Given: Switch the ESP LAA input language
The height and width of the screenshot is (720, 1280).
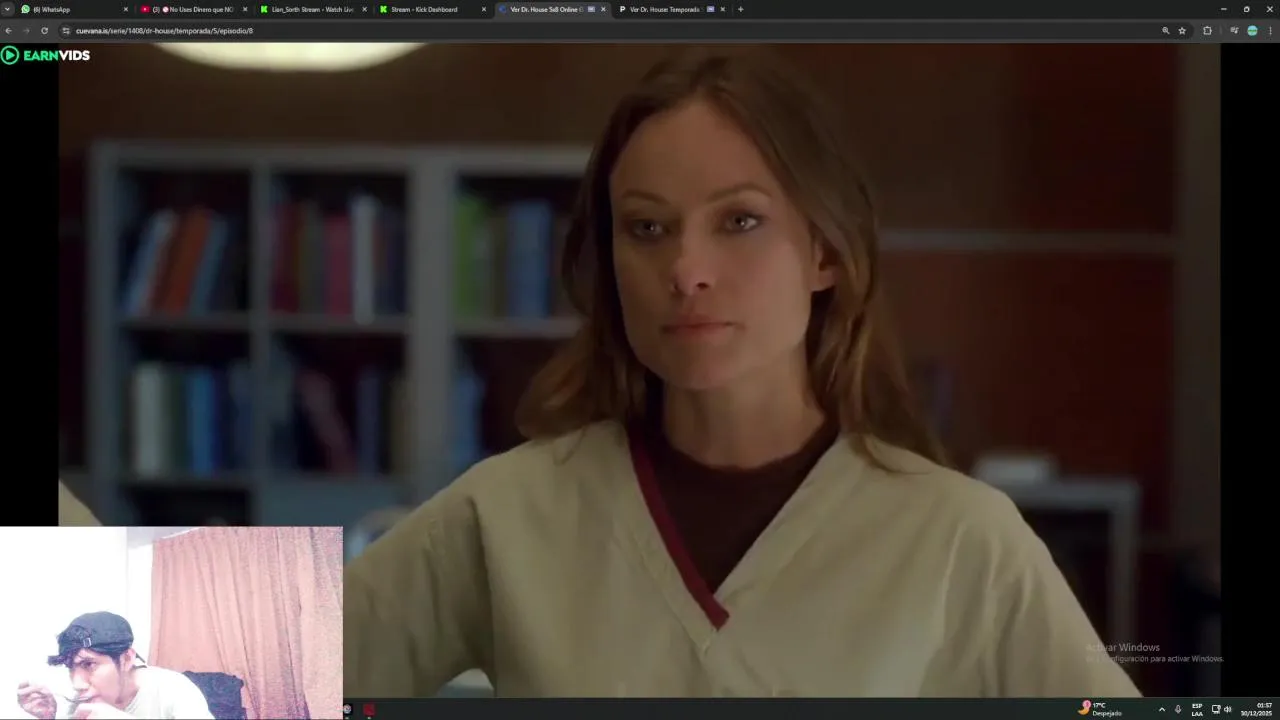Looking at the screenshot, I should click(x=1197, y=710).
